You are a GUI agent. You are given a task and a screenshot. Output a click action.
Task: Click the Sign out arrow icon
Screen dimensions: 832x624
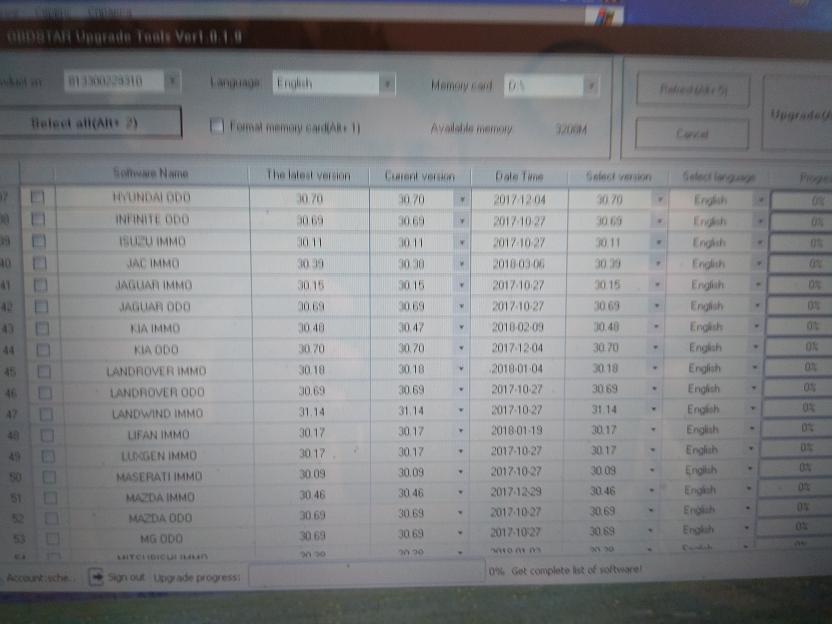tap(96, 577)
